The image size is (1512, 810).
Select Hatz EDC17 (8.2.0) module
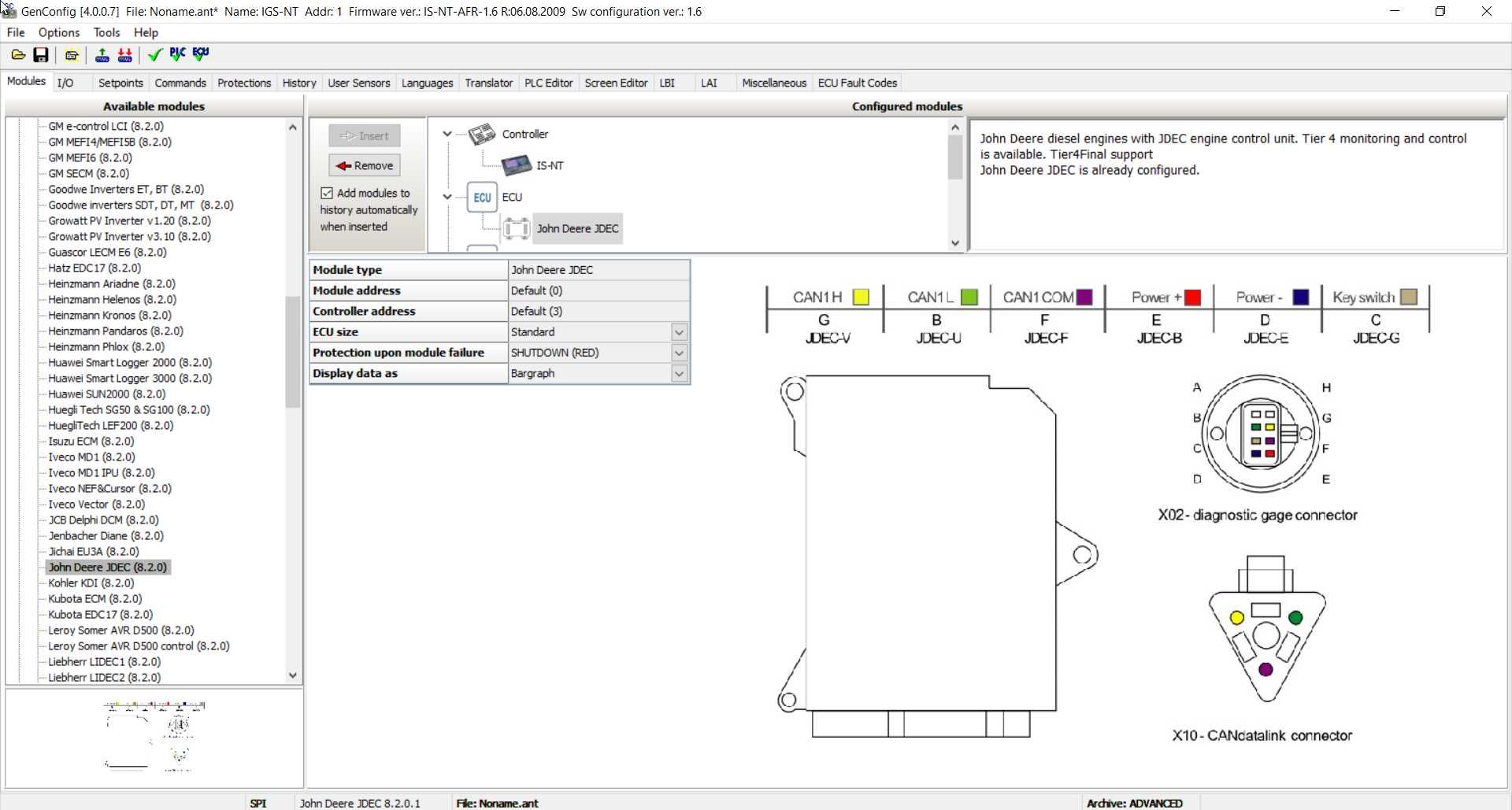(x=94, y=268)
